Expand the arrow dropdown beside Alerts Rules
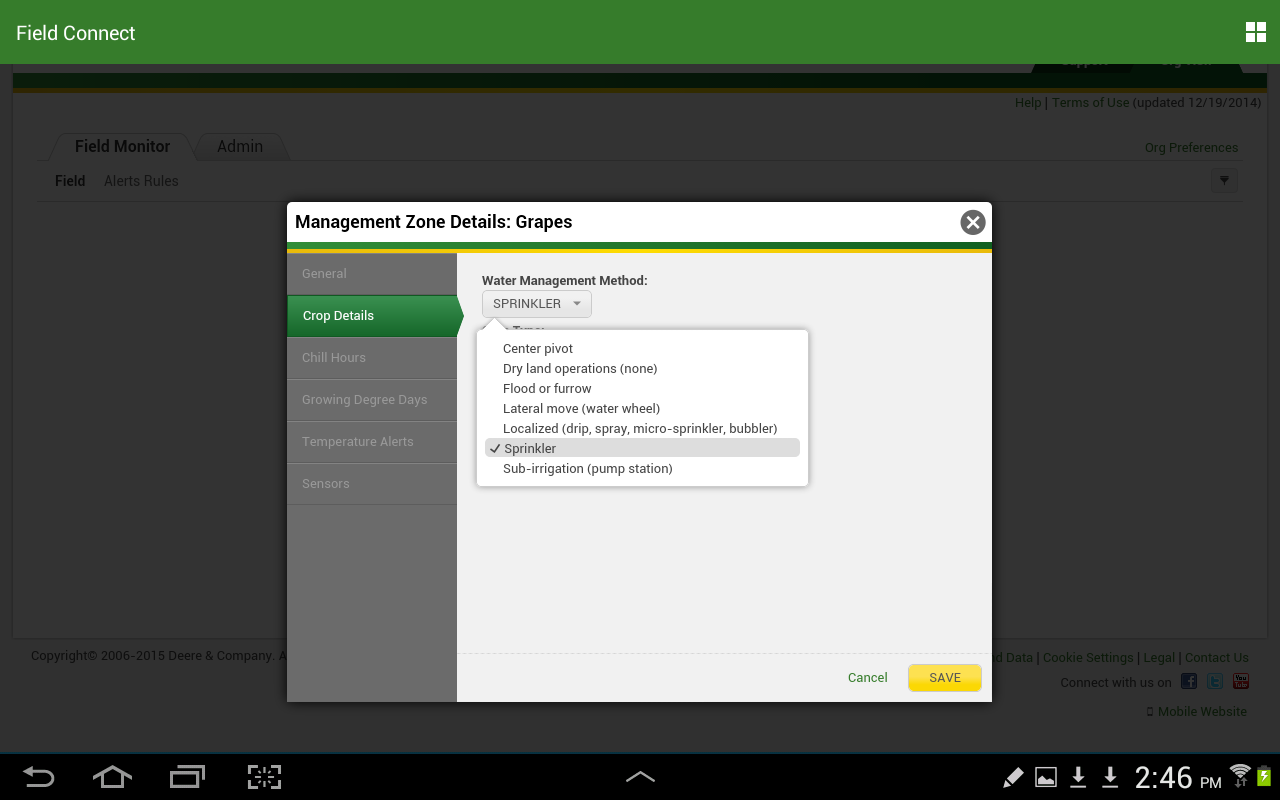Image resolution: width=1280 pixels, height=800 pixels. [1224, 181]
